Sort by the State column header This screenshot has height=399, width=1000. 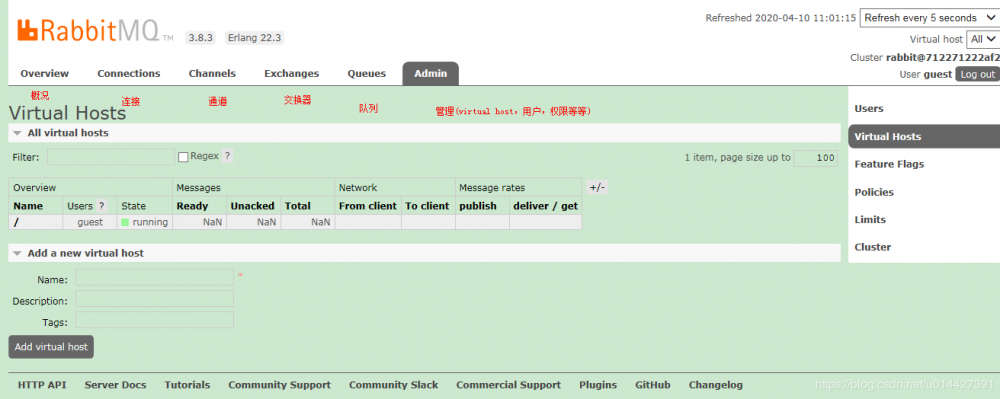(x=133, y=206)
